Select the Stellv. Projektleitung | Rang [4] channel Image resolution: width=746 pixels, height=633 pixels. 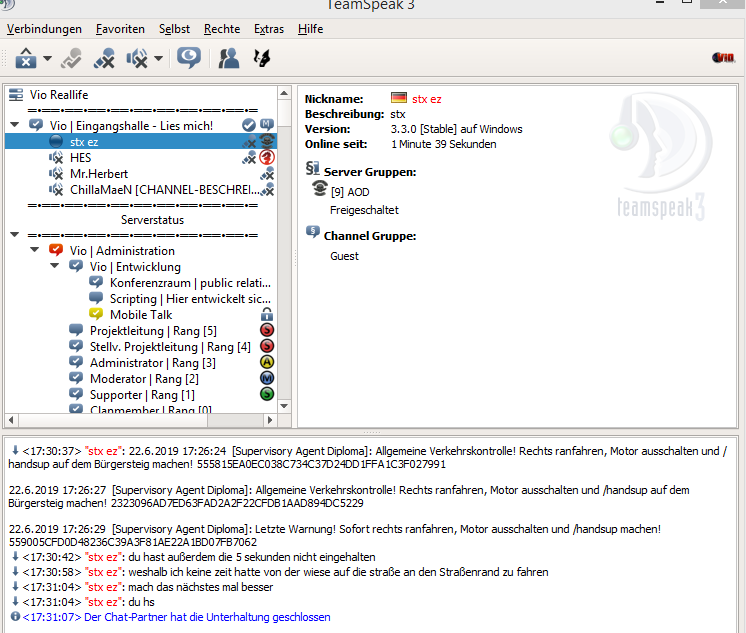pyautogui.click(x=170, y=347)
